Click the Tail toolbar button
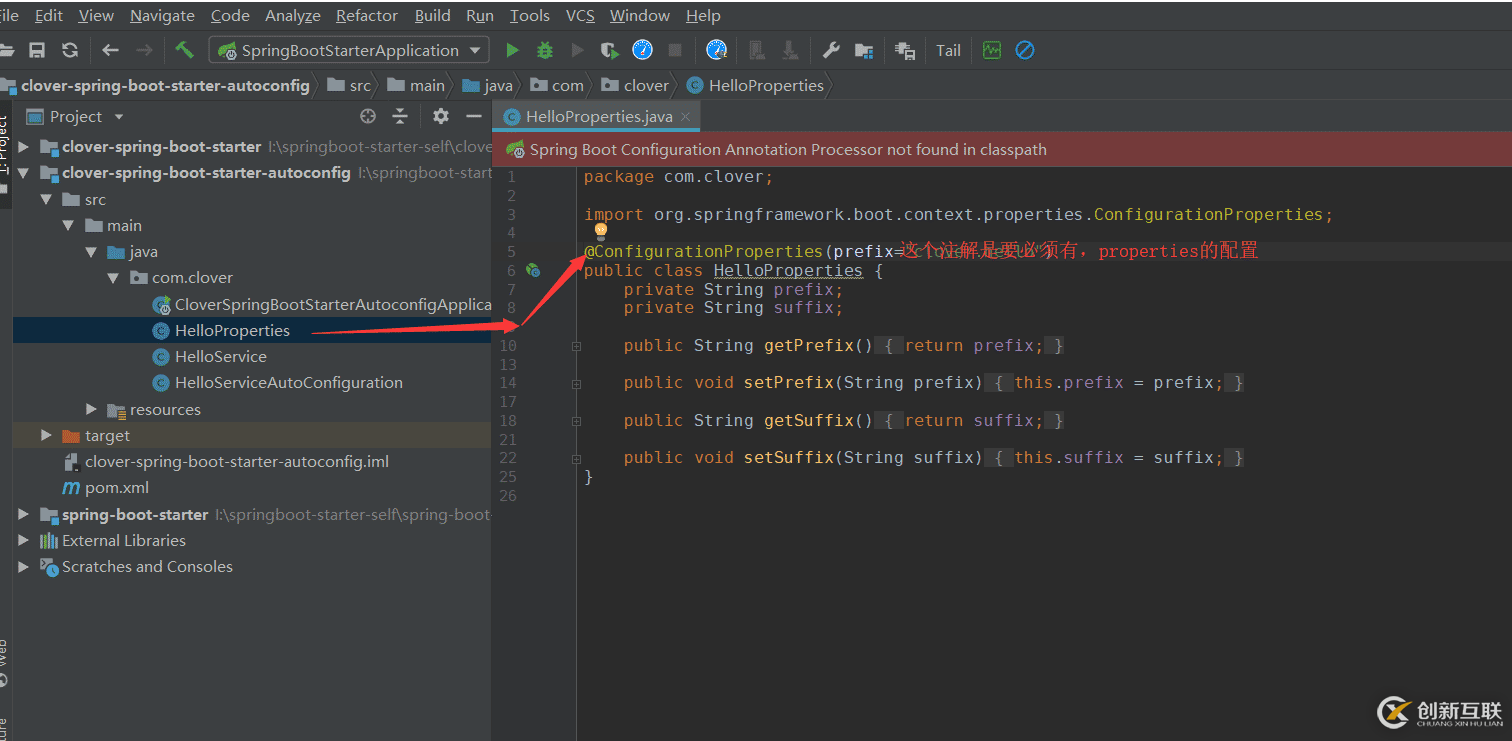Screen dimensions: 1512x741 point(948,50)
